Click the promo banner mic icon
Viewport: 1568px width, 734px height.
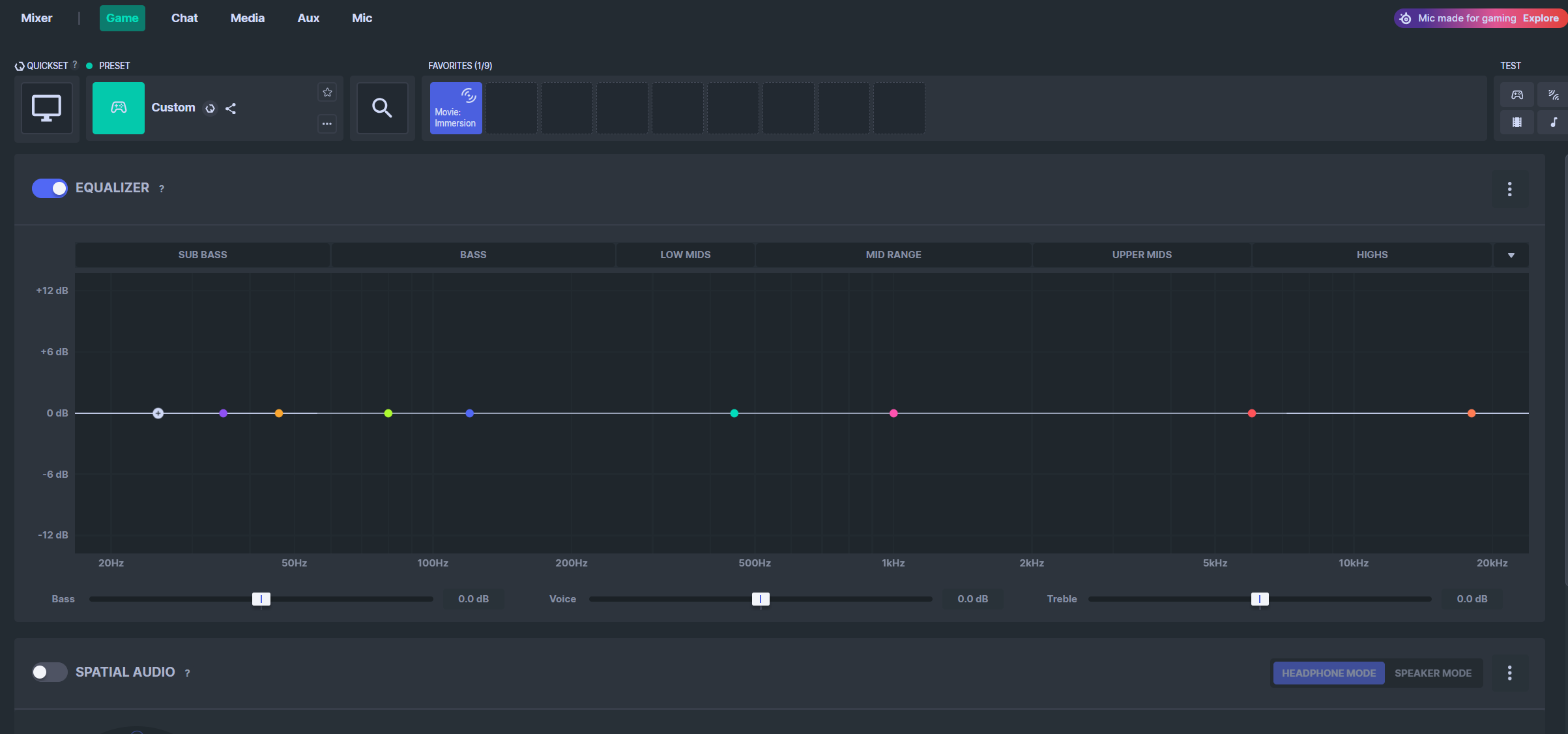(x=1406, y=18)
